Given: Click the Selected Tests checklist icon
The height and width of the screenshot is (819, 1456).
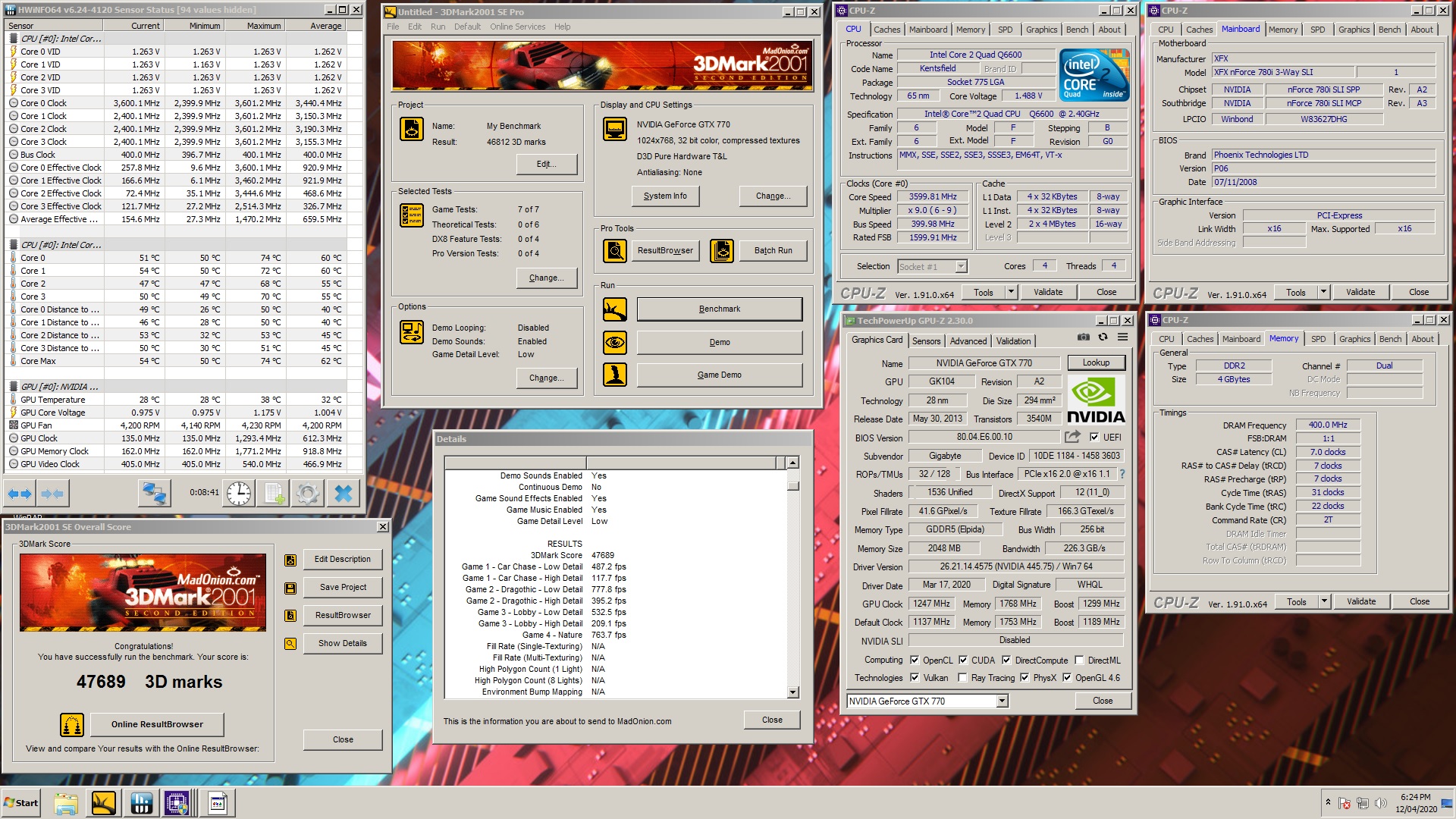Looking at the screenshot, I should pyautogui.click(x=412, y=215).
